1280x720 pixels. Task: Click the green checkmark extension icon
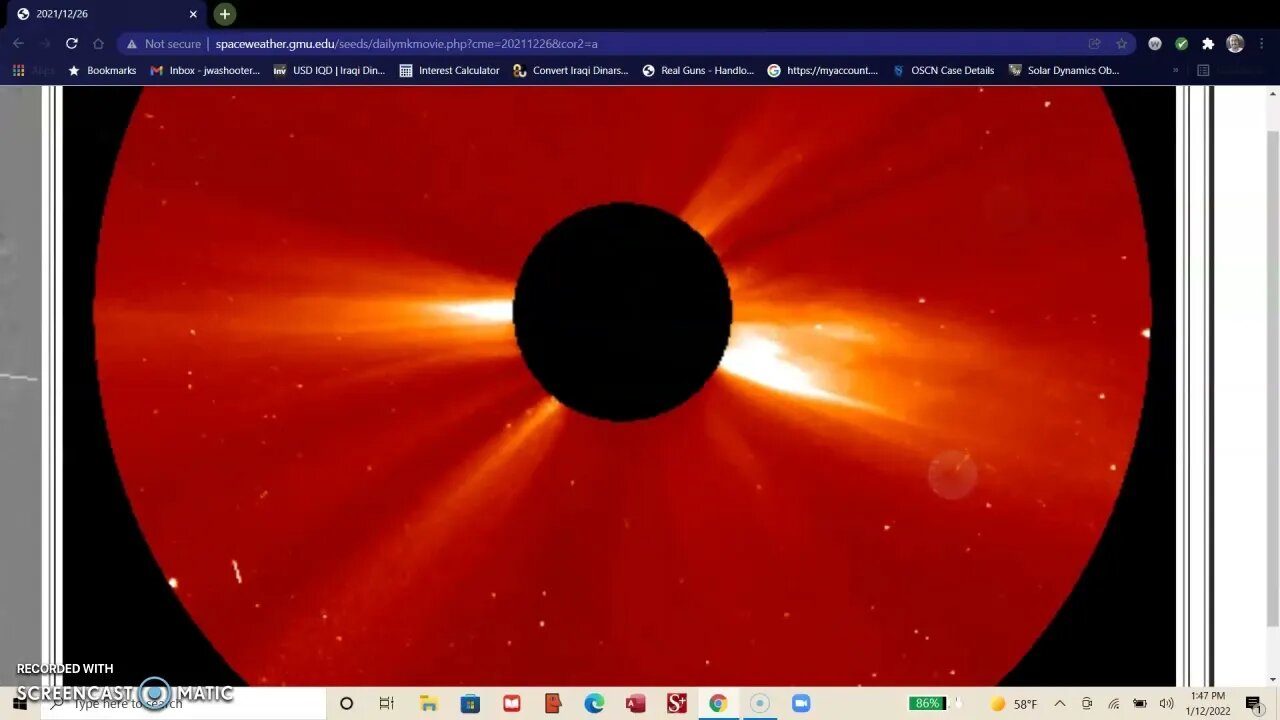(1181, 44)
